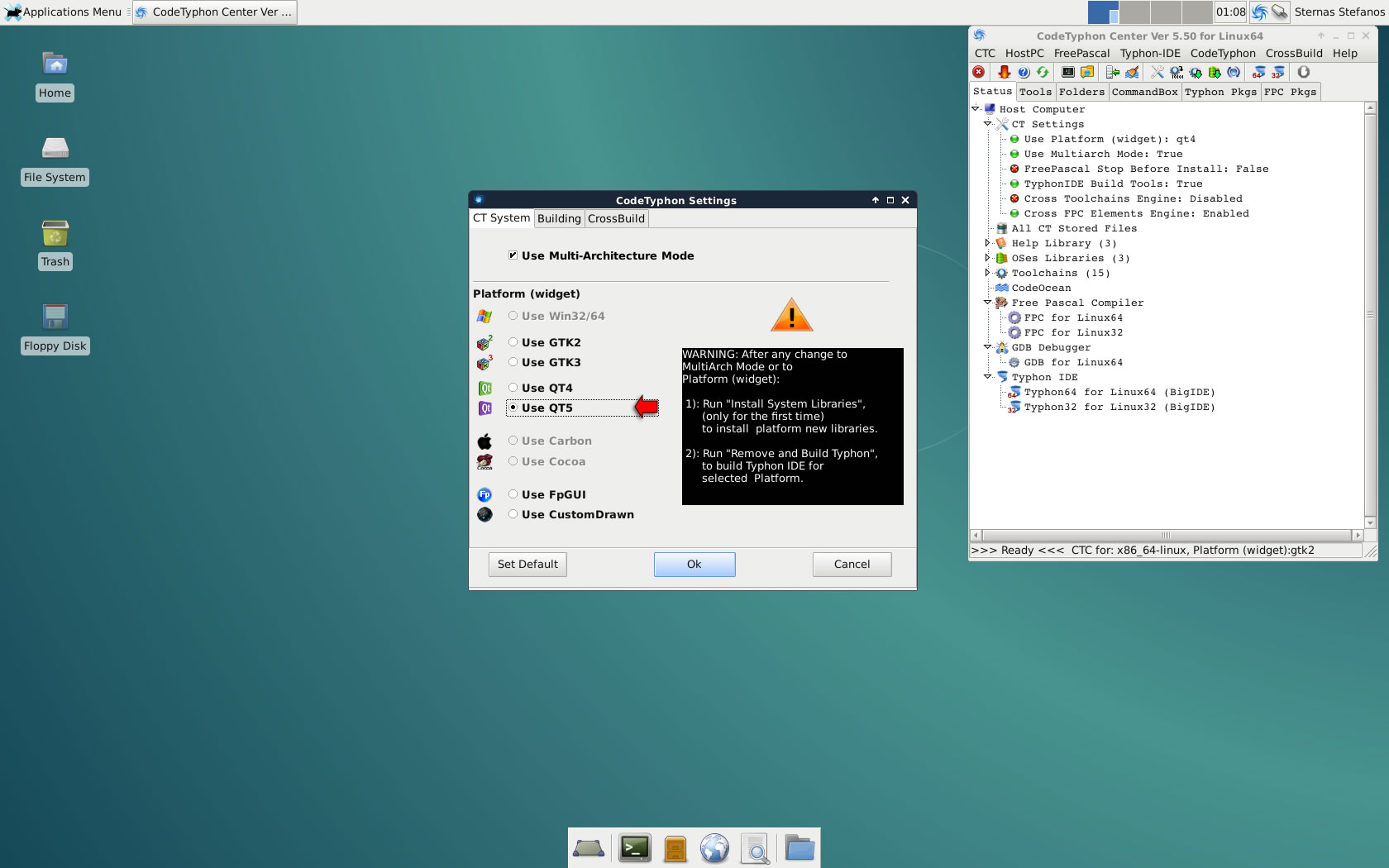Select the Use QT5 radio button
1389x868 pixels.
click(x=513, y=408)
